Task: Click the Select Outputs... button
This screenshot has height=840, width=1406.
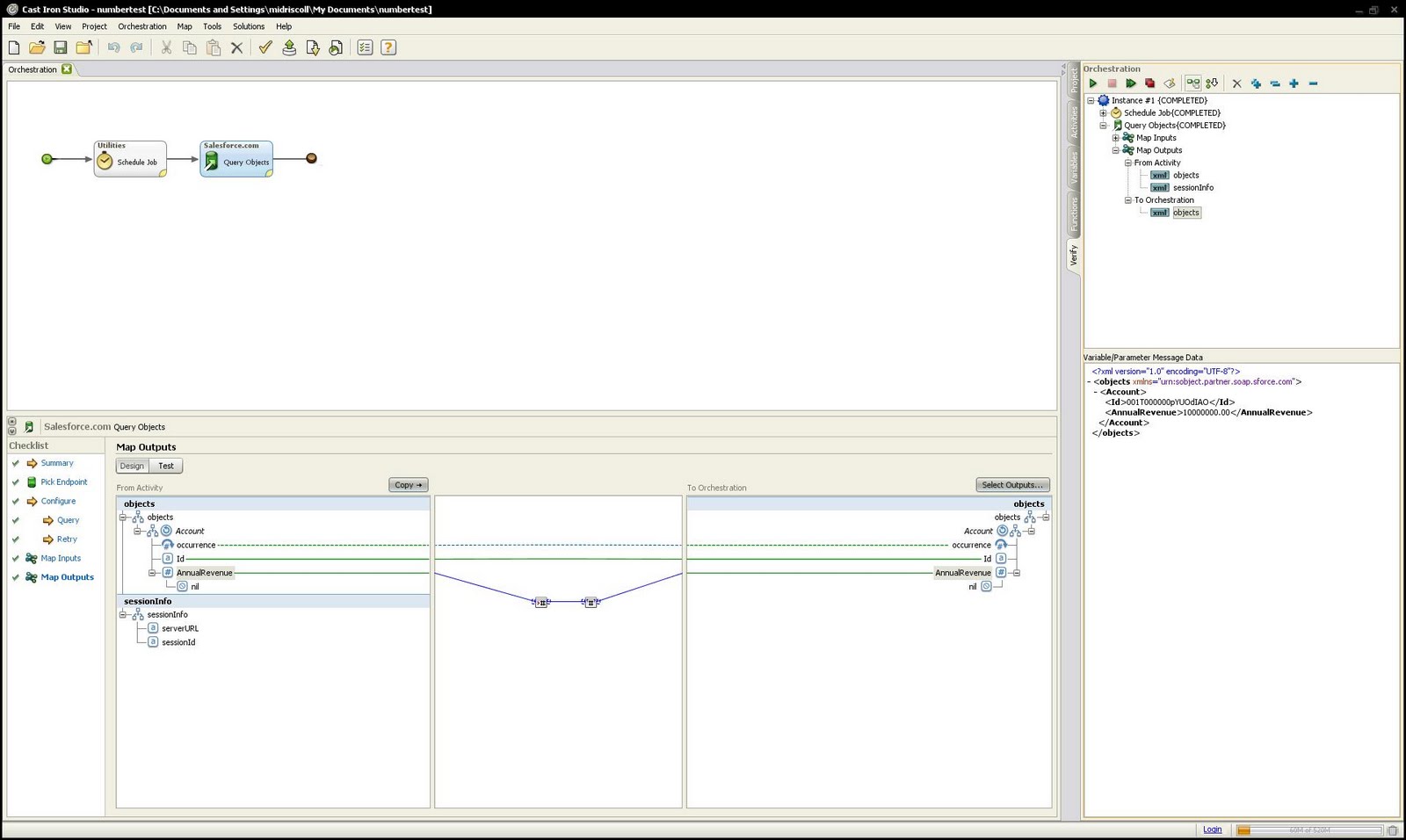Action: click(x=1012, y=485)
